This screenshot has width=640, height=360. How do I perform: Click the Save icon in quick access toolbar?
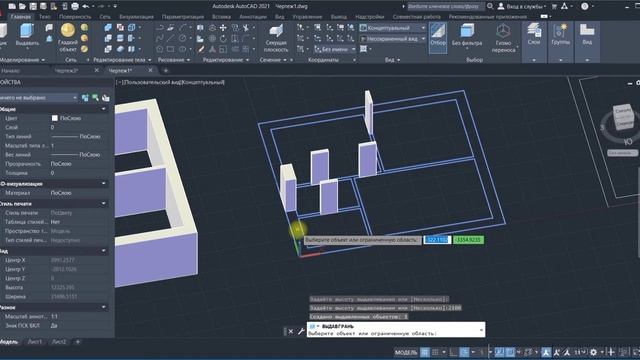coord(33,7)
